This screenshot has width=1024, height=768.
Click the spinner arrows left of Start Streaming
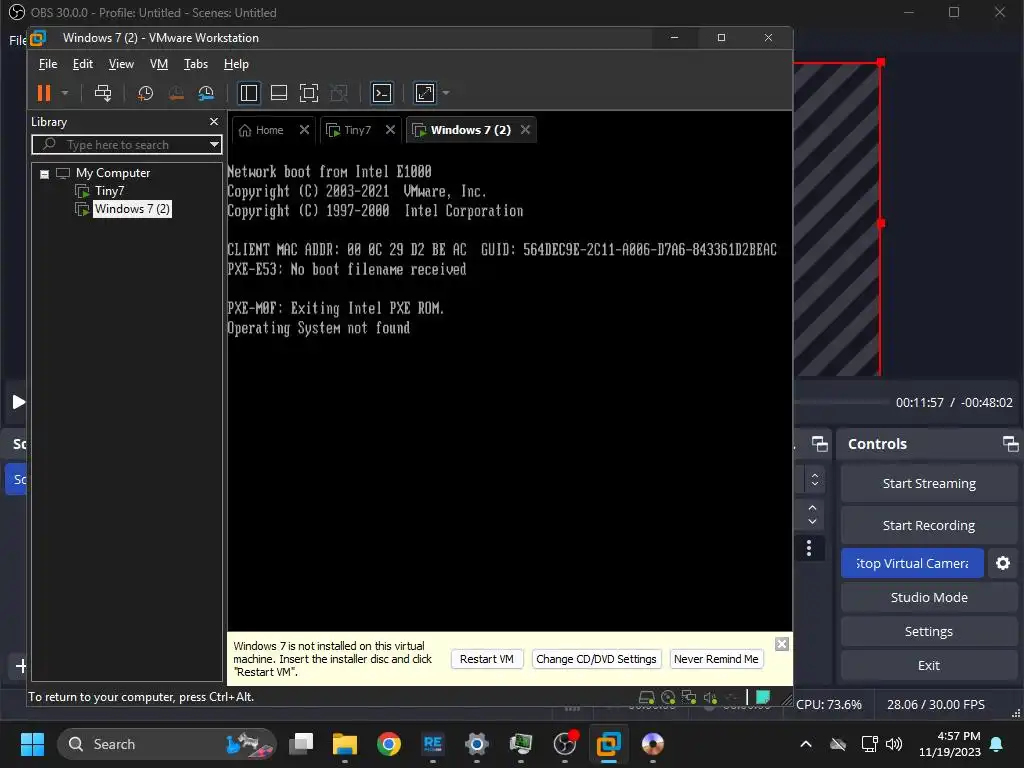point(814,480)
